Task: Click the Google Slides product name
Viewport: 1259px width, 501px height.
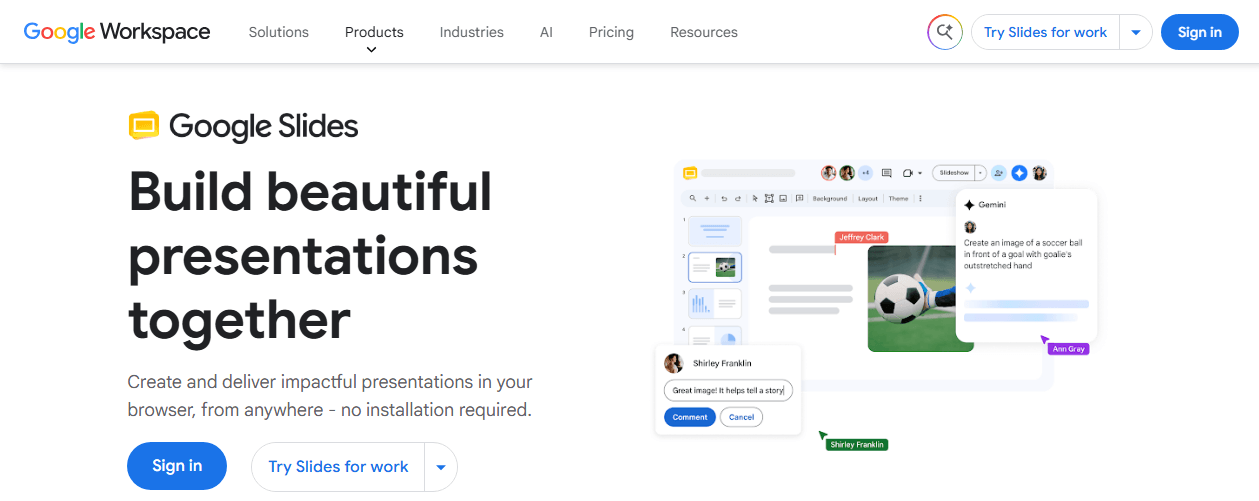Action: click(x=264, y=127)
